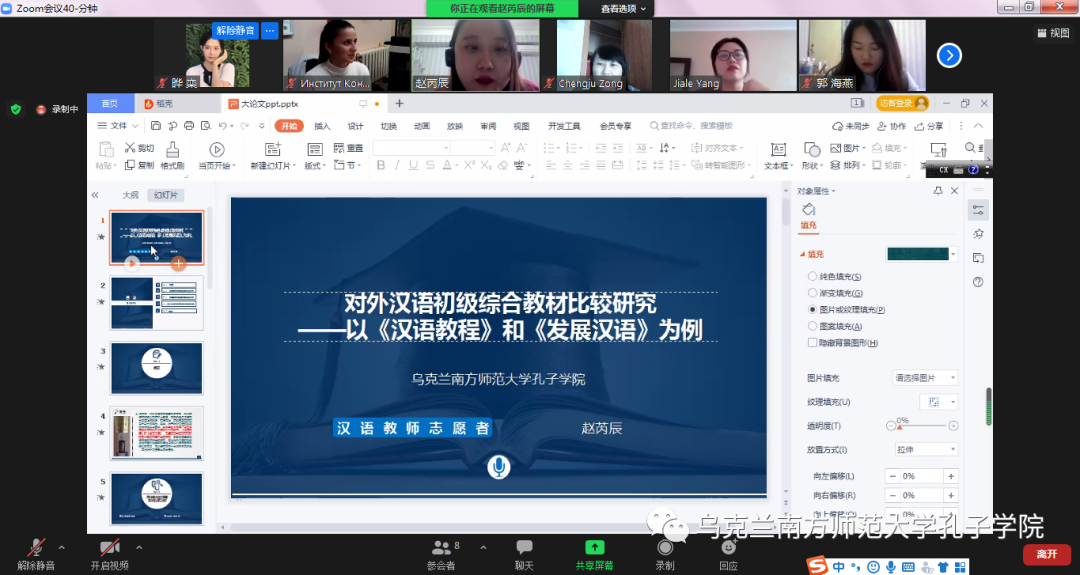Image resolution: width=1080 pixels, height=575 pixels.
Task: Select the solid fill (纯色填充) radio button
Action: [812, 277]
